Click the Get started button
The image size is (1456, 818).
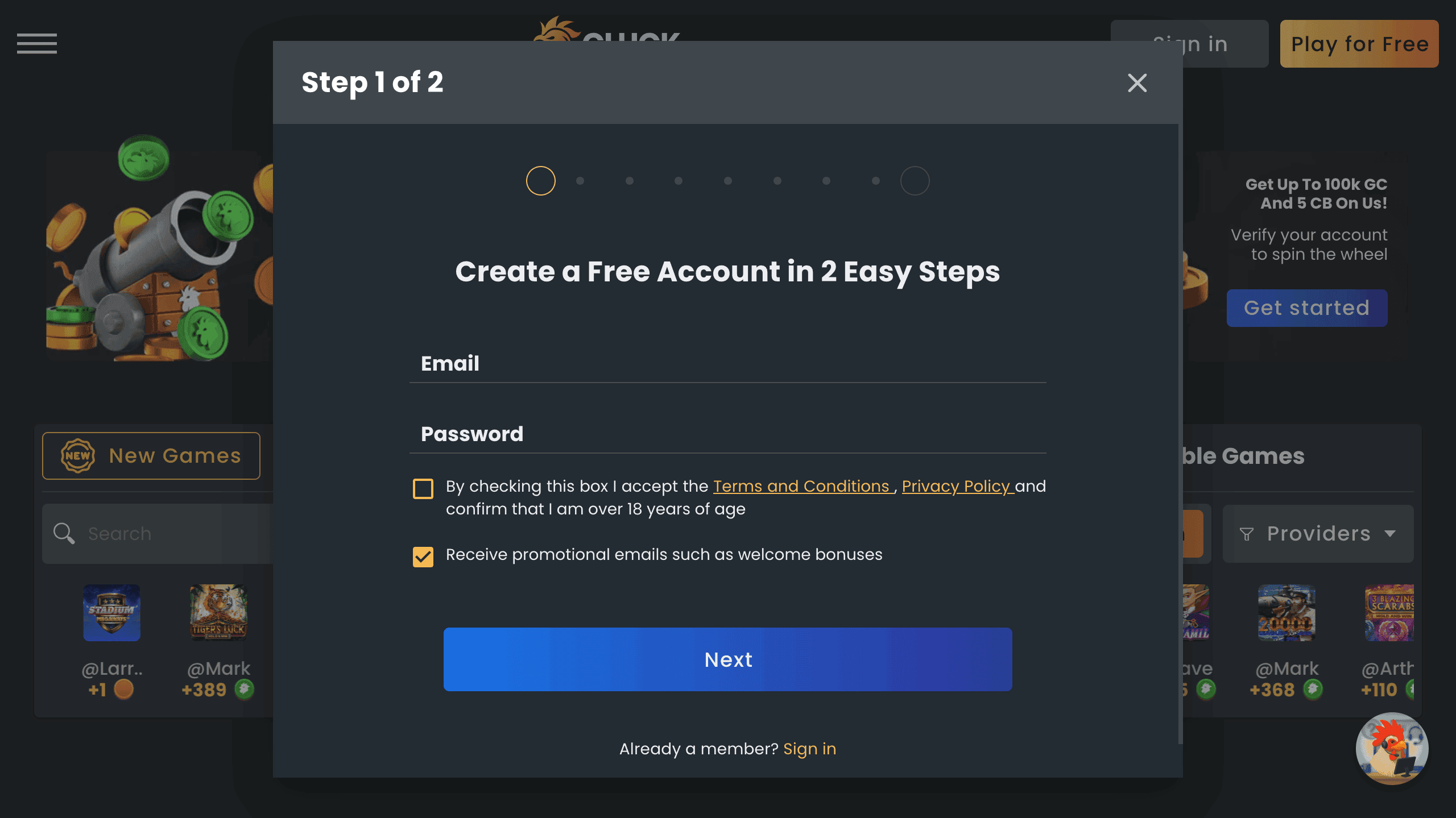click(1306, 308)
